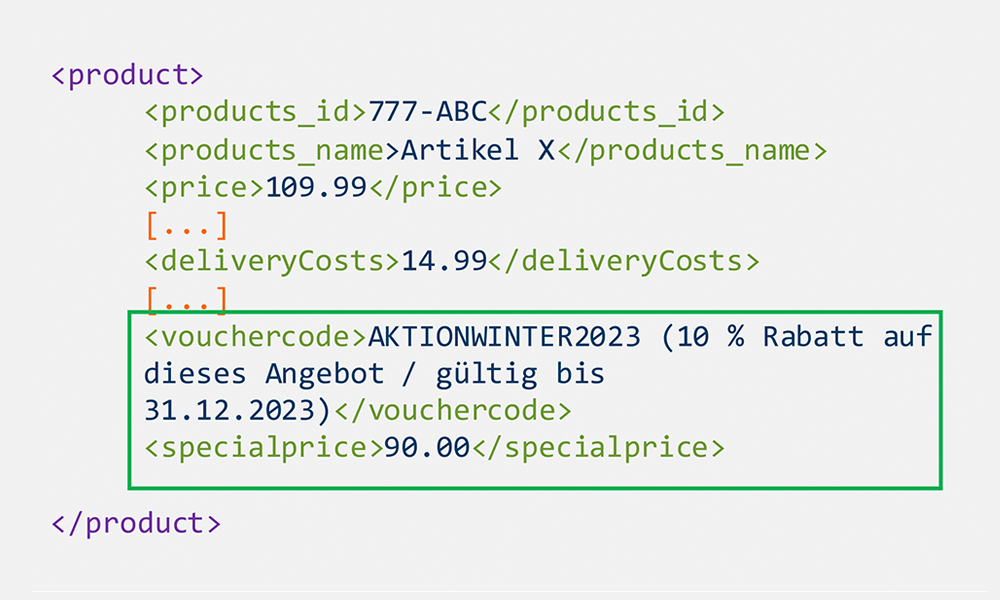This screenshot has height=600, width=1000.
Task: Click the opening product tag
Action: tap(128, 75)
